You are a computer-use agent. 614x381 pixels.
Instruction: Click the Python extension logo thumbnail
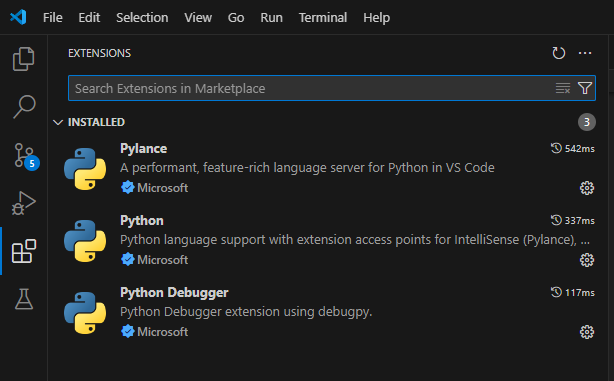tap(85, 241)
